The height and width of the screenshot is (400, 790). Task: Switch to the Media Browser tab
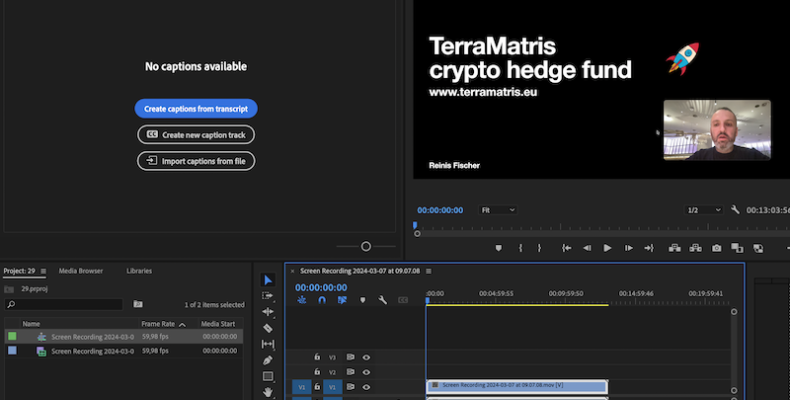coord(80,271)
